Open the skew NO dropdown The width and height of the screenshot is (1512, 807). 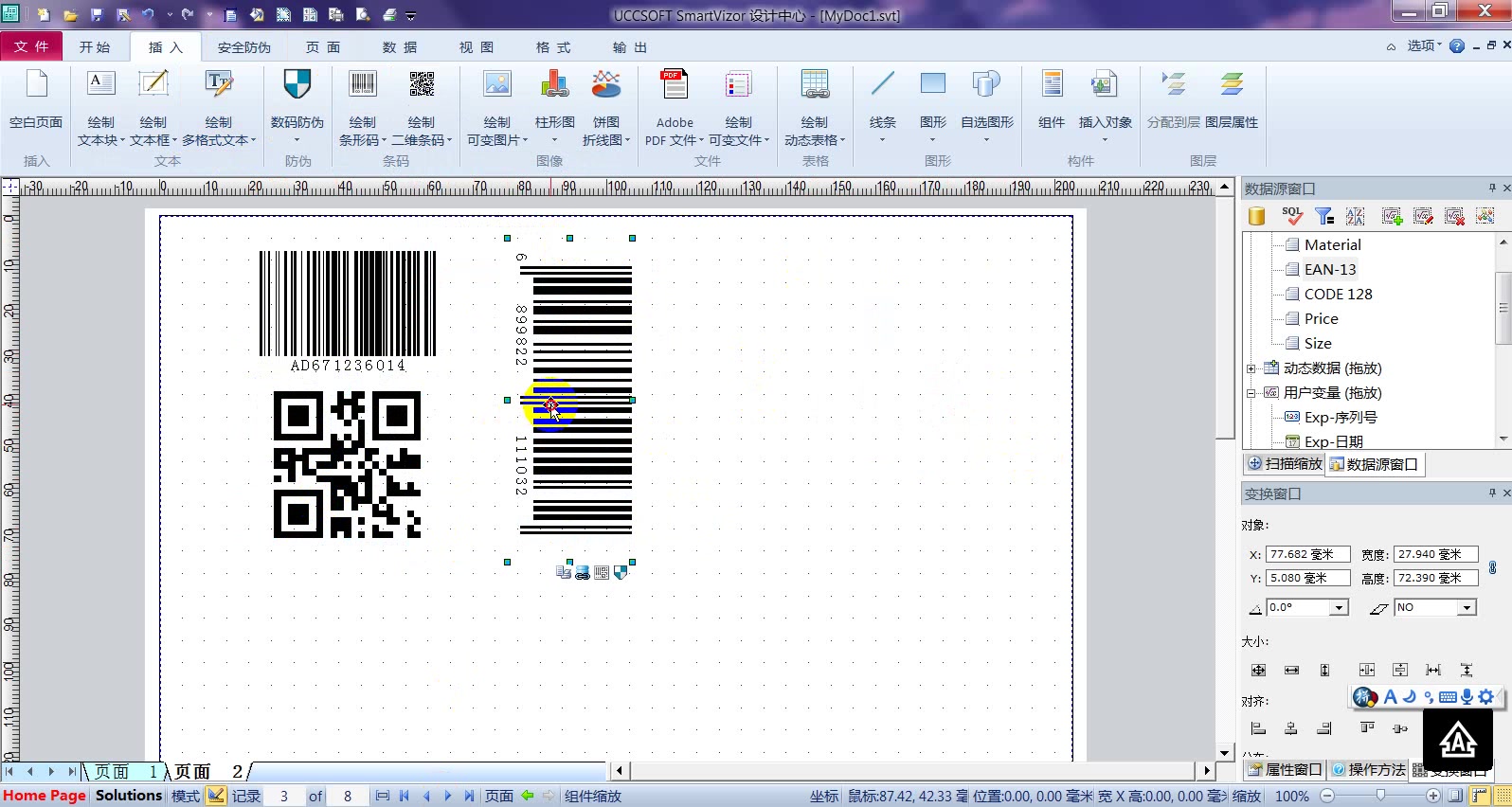click(1467, 607)
